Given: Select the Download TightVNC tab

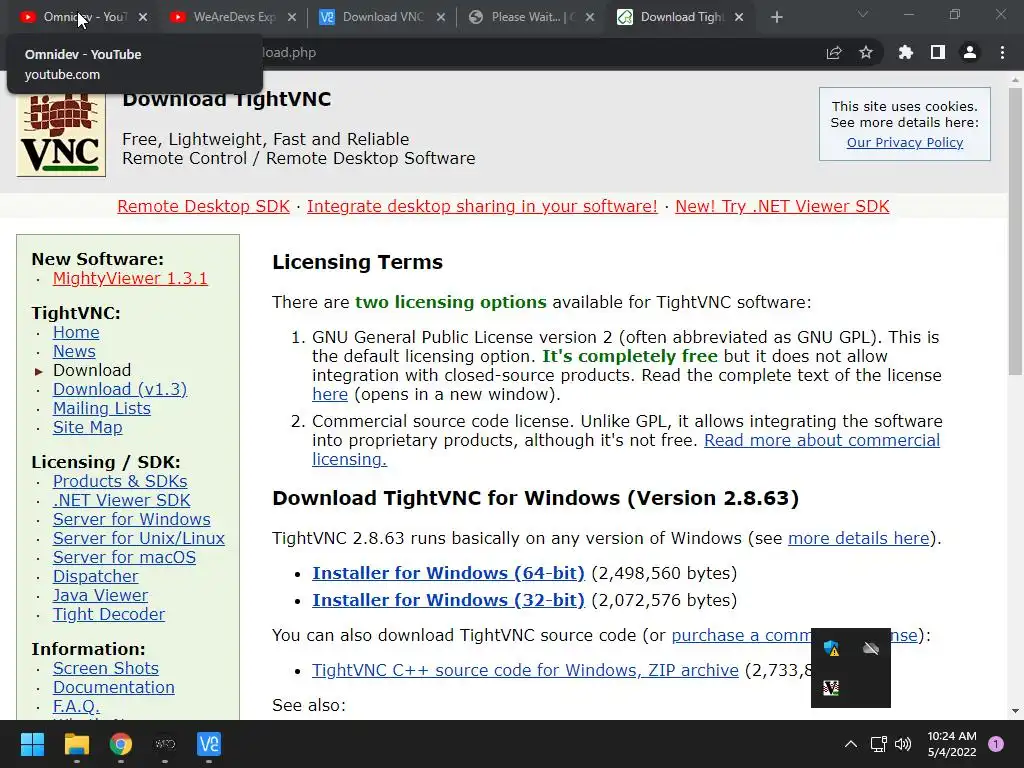Looking at the screenshot, I should click(x=682, y=17).
